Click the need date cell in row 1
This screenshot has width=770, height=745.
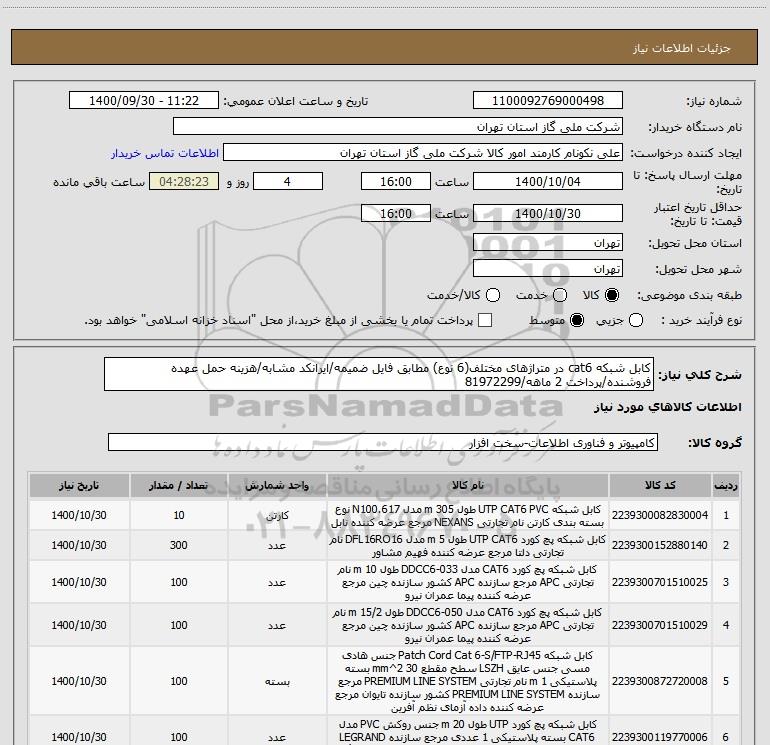79,515
